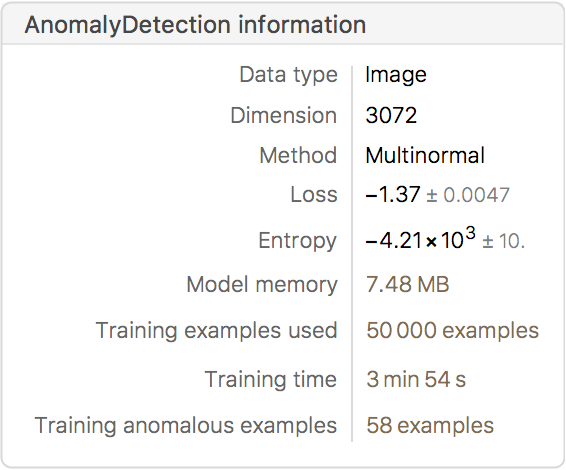Click the -4.21×10³ entropy value
Viewport: 566px width, 470px height.
tap(420, 239)
